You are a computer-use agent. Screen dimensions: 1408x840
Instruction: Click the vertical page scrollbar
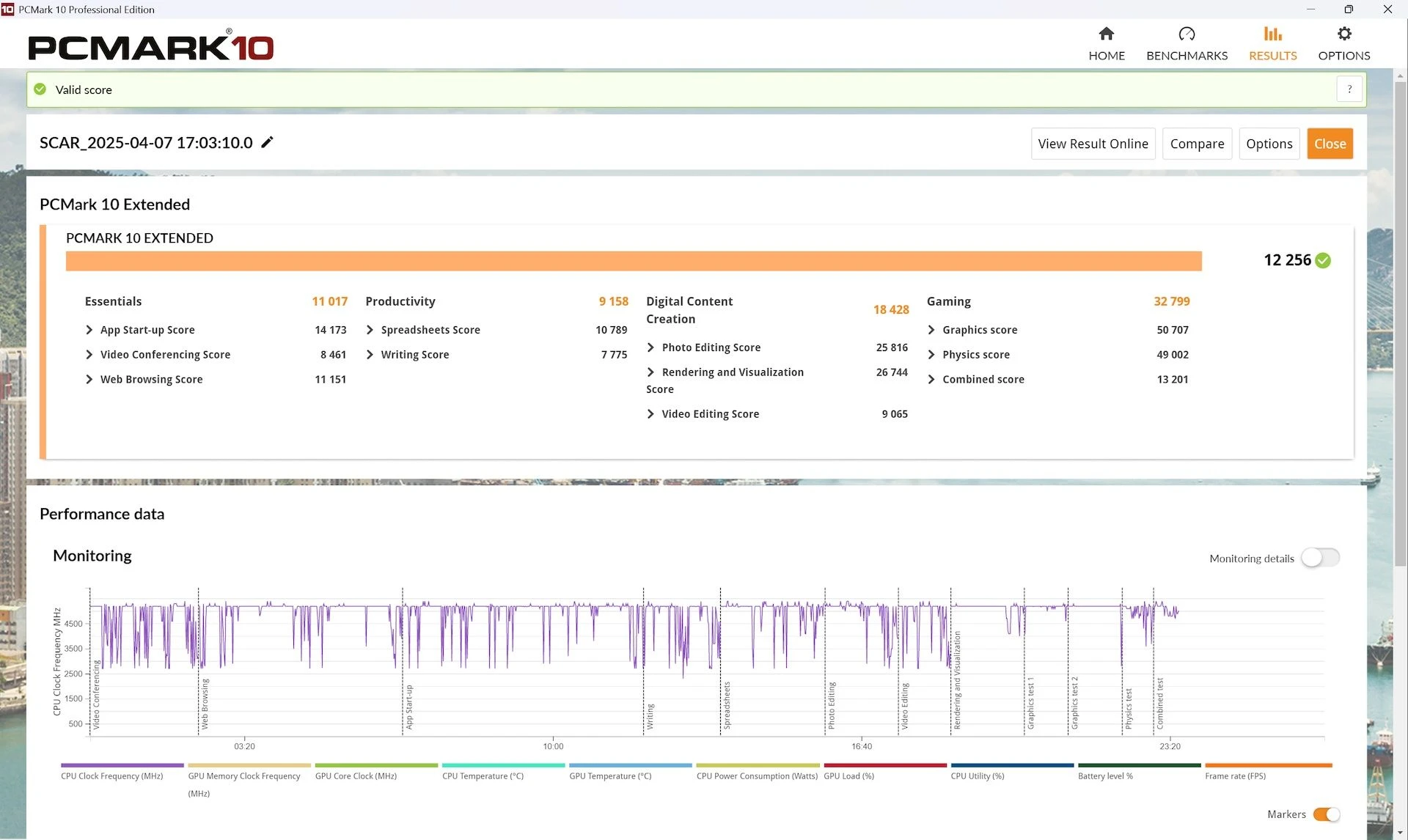1400,323
